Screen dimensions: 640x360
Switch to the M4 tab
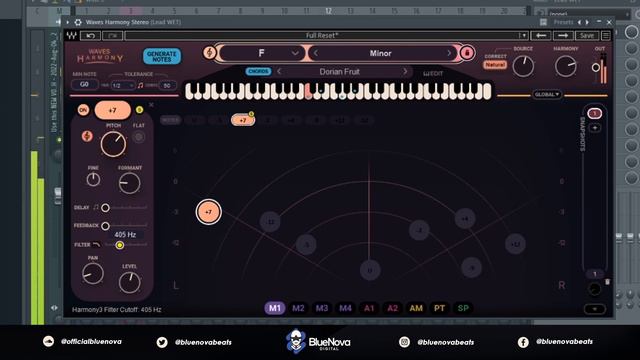[x=345, y=308]
